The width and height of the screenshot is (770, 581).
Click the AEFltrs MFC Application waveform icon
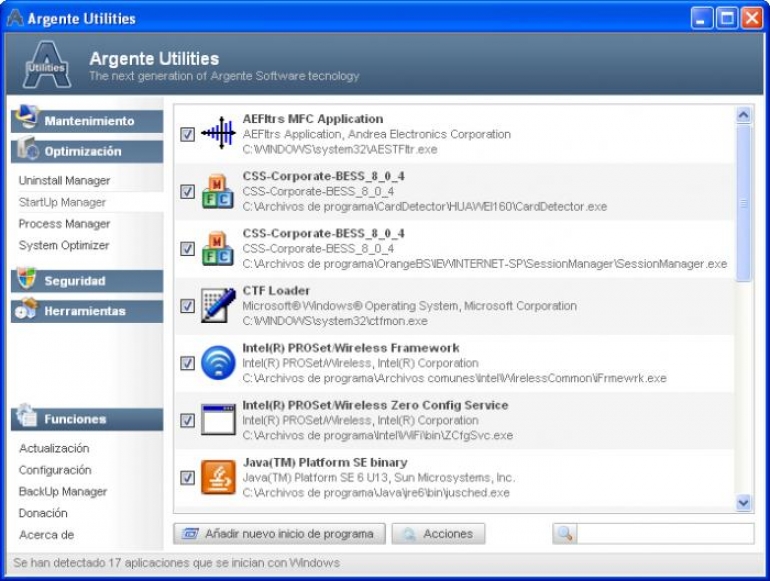pos(218,133)
